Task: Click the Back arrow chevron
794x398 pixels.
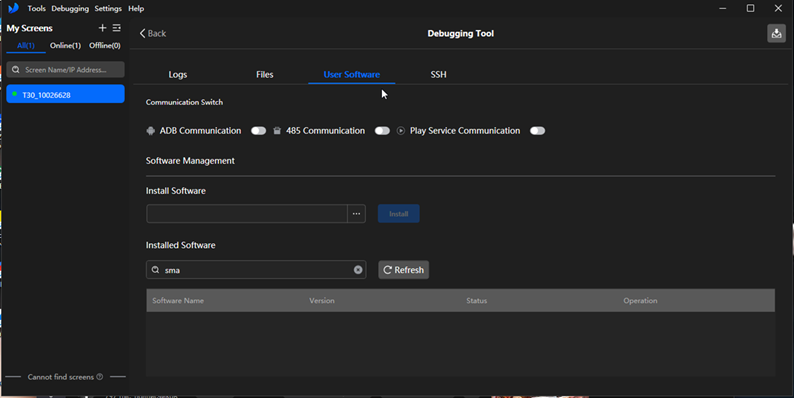Action: click(142, 33)
